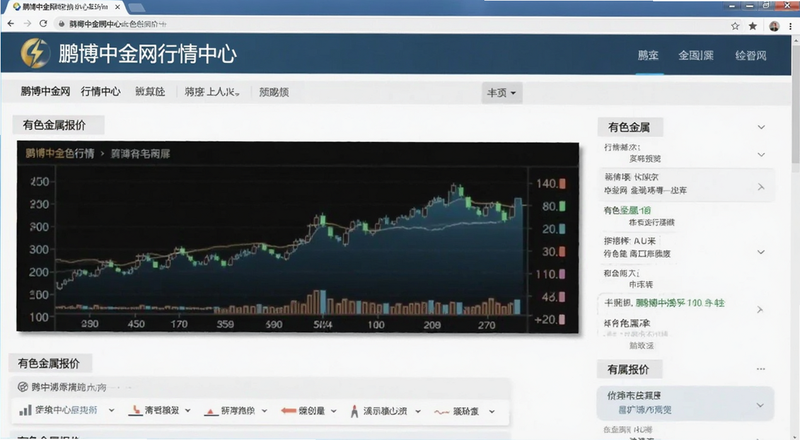This screenshot has width=800, height=440.
Task: Expand the chevron in the blue sidebar card
Action: point(760,405)
